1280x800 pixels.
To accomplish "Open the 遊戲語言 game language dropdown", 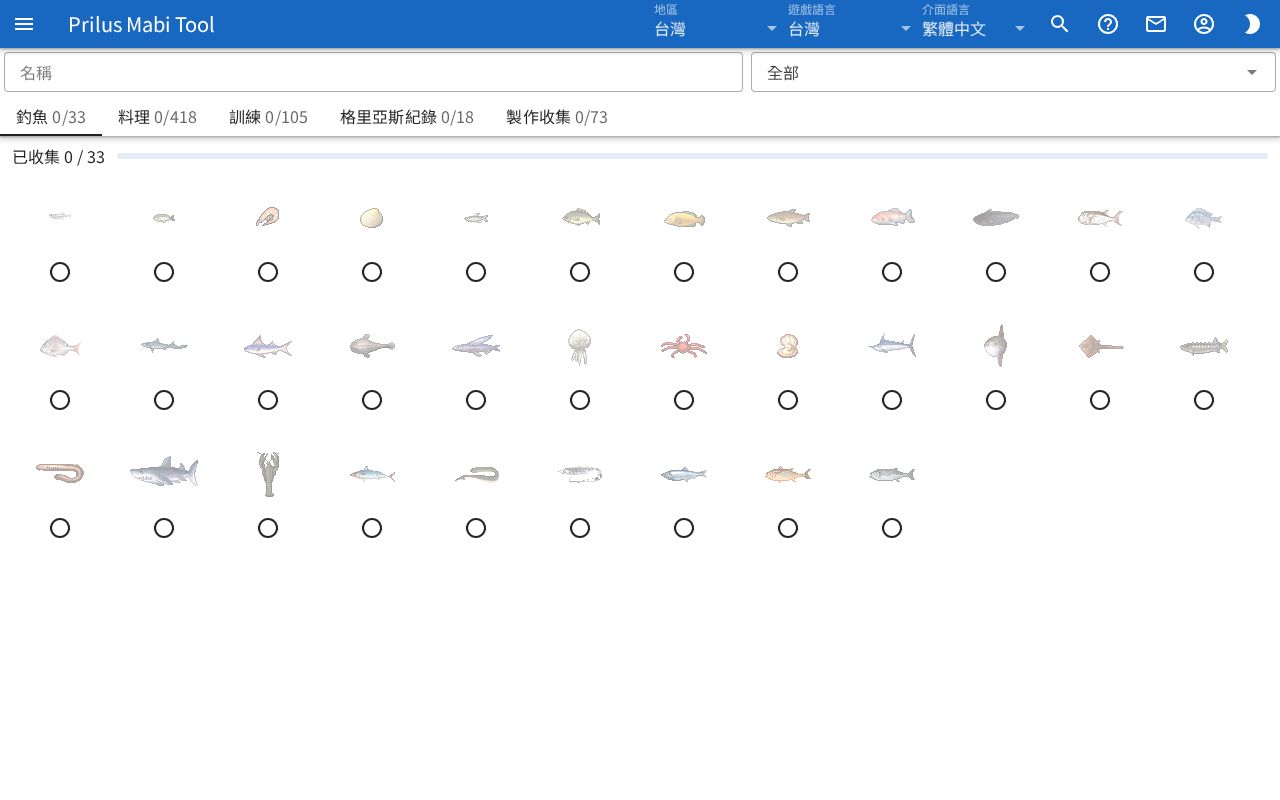I will (850, 22).
